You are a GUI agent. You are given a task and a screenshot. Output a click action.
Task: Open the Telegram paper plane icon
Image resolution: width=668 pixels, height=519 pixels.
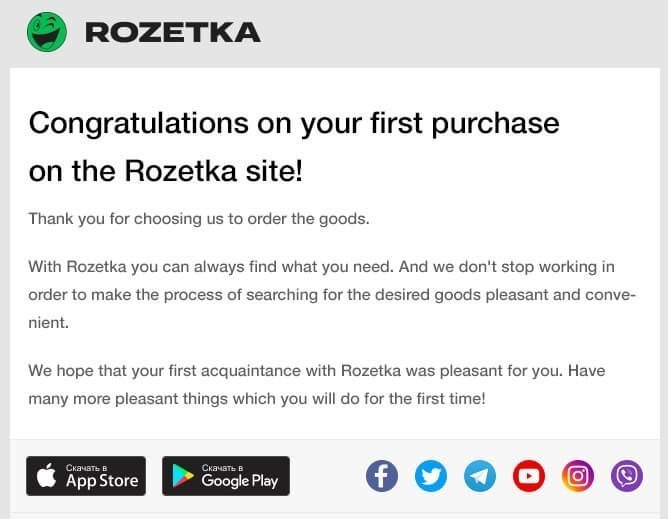(x=480, y=476)
